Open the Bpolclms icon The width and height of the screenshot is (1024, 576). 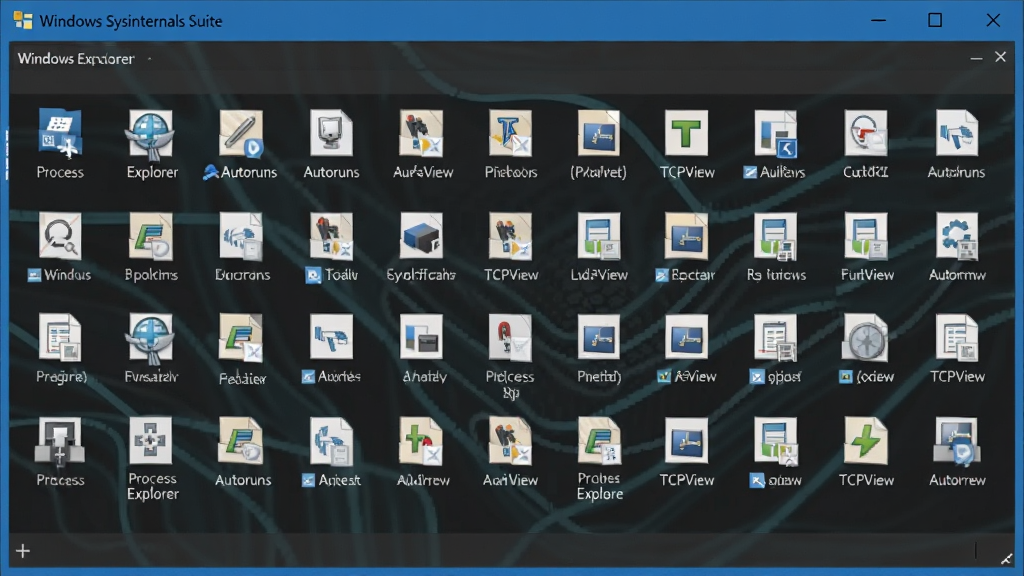pos(151,236)
